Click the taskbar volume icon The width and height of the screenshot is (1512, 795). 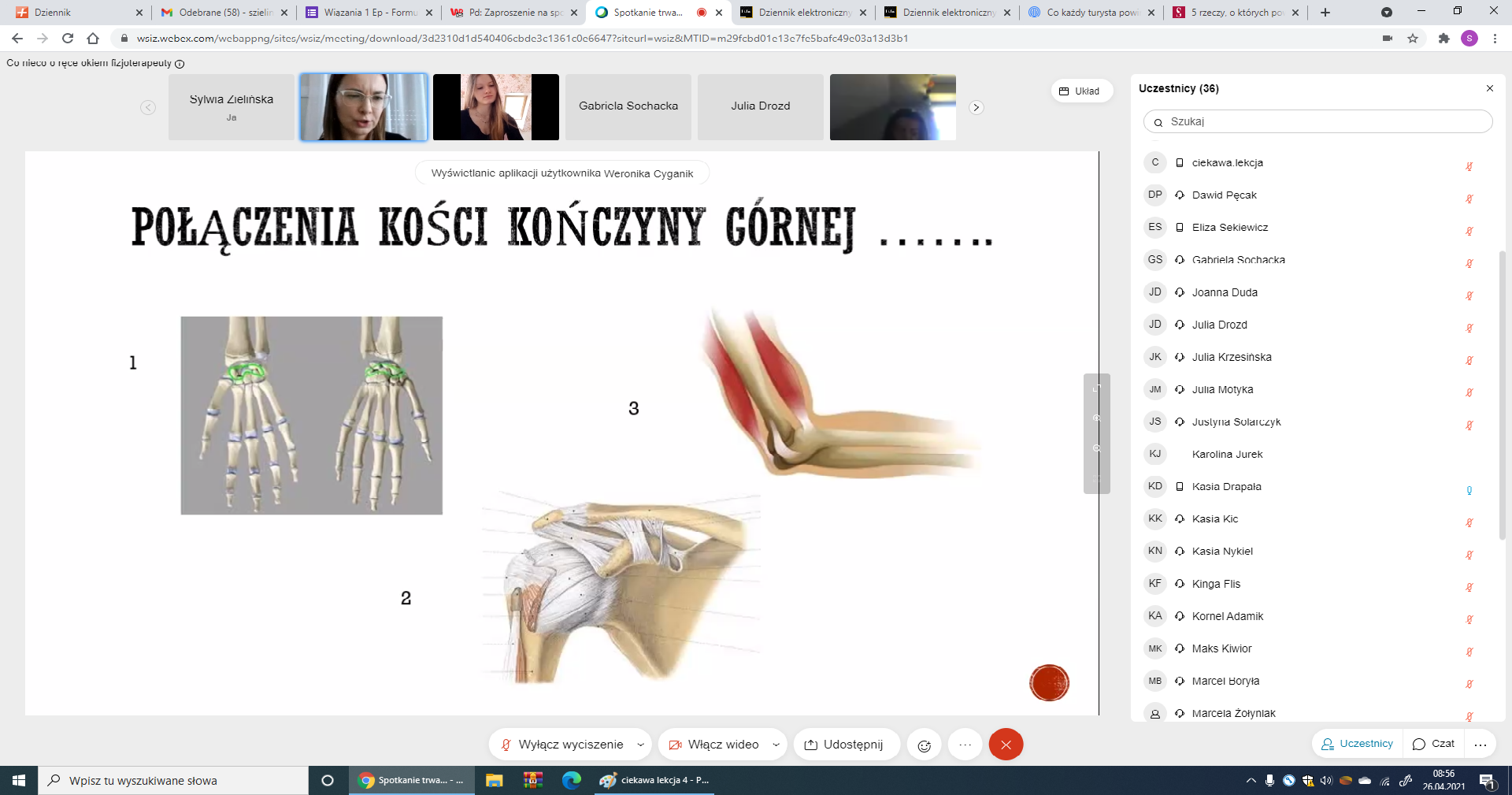(x=1326, y=781)
